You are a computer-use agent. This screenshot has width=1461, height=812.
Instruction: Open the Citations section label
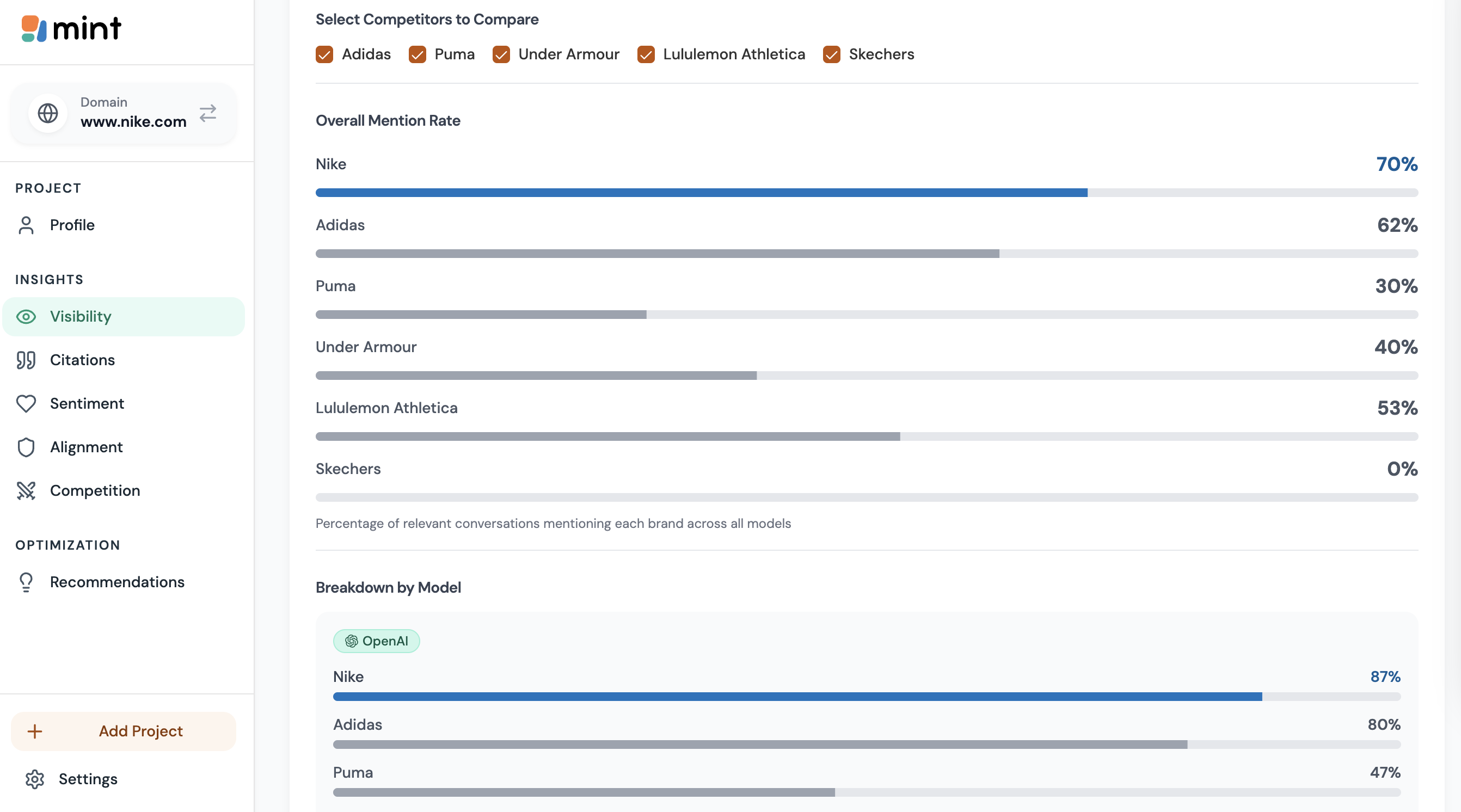pos(82,360)
